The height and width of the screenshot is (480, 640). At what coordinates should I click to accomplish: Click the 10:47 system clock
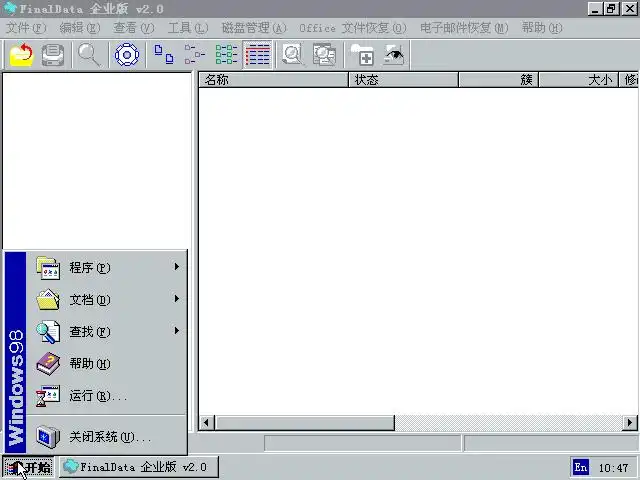[613, 468]
